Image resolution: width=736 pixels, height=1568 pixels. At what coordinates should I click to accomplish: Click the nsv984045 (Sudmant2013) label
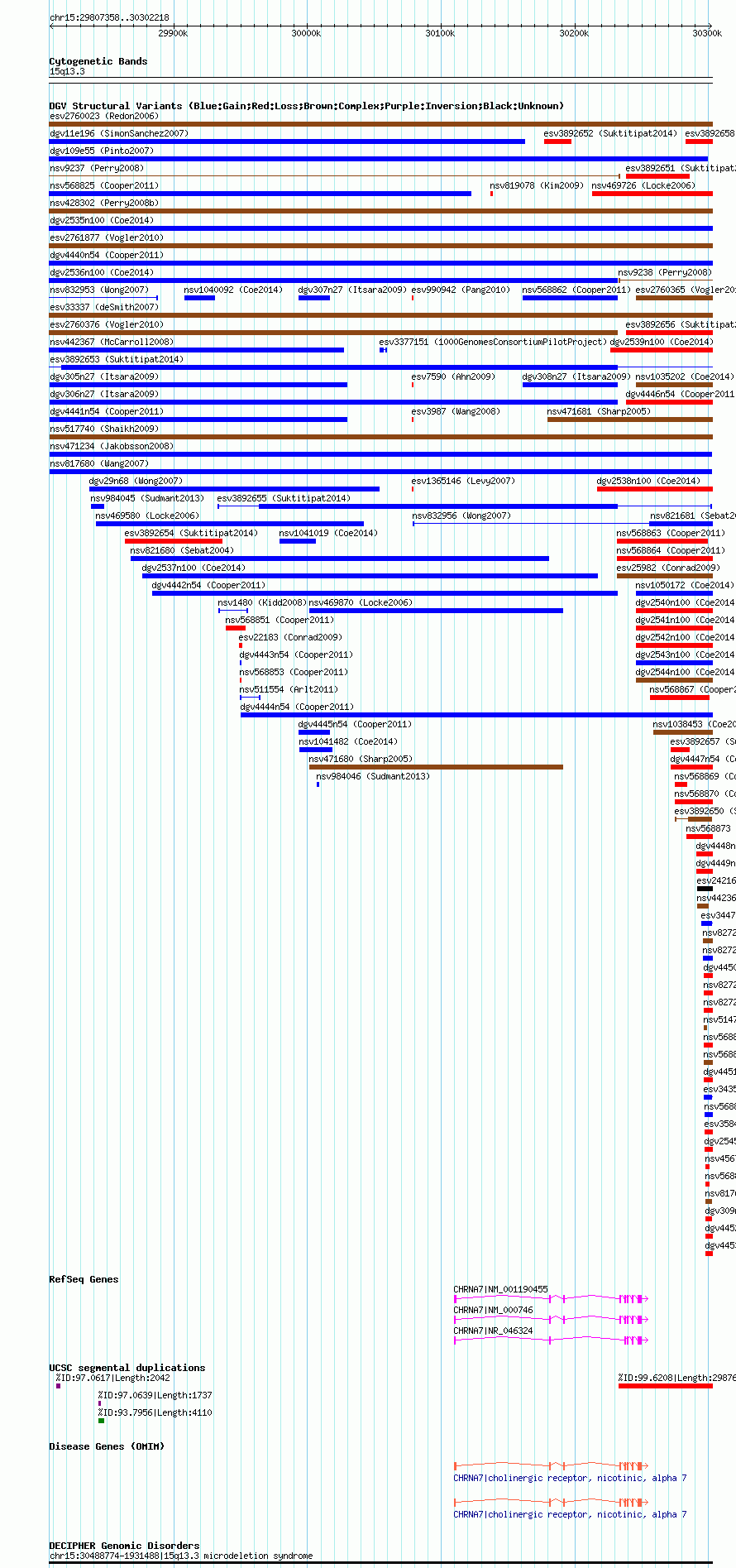(x=147, y=498)
